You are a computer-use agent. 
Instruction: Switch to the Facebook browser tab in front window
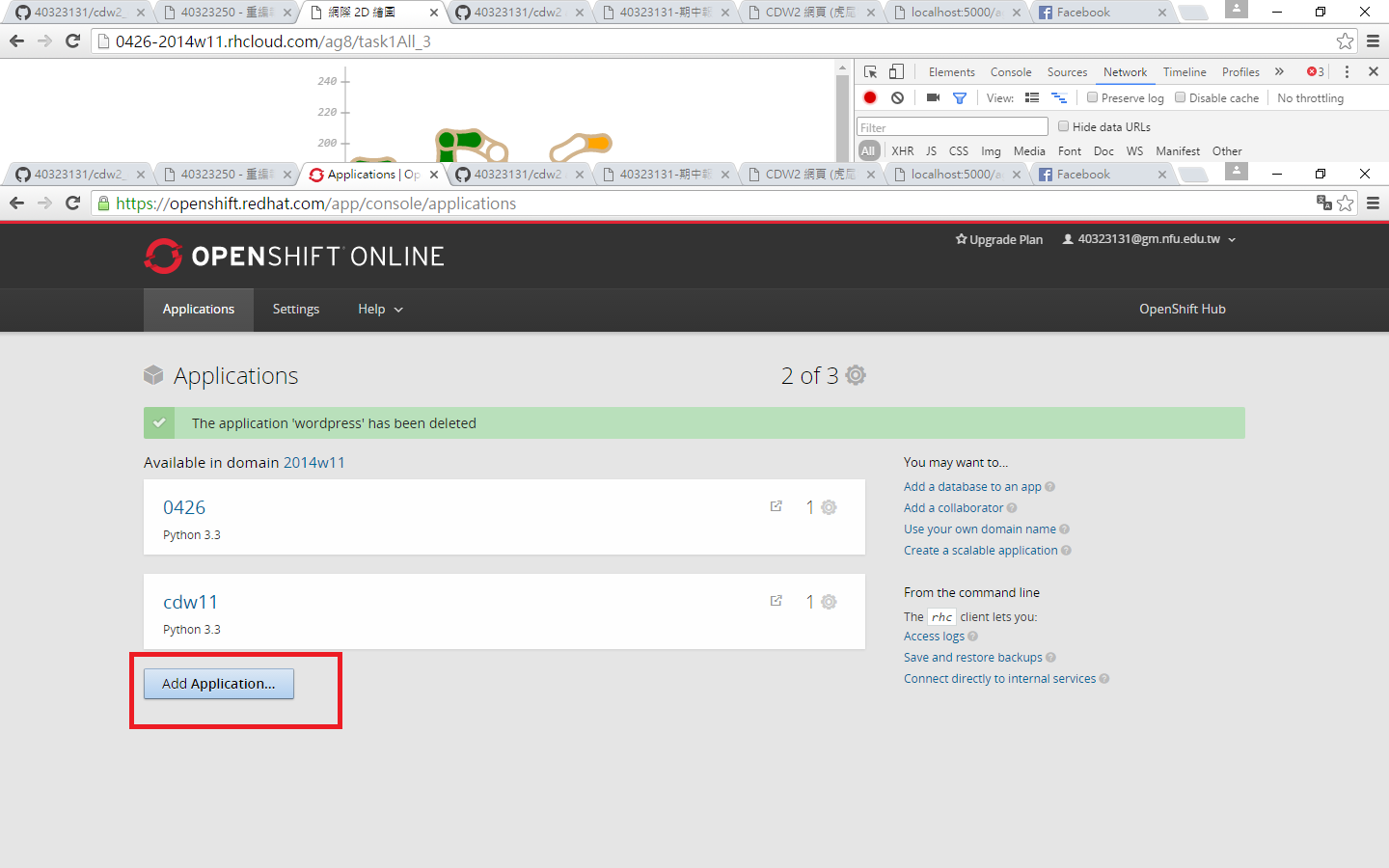coord(1102,174)
